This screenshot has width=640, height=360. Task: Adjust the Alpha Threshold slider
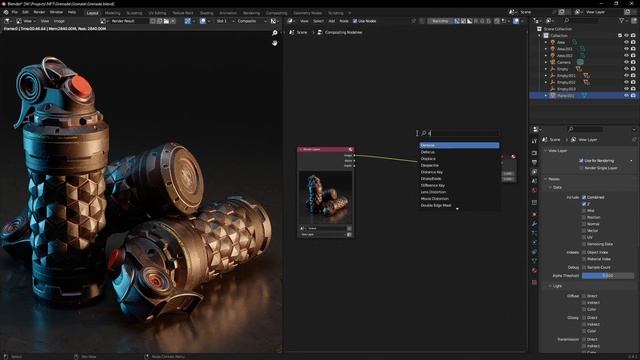pos(608,276)
